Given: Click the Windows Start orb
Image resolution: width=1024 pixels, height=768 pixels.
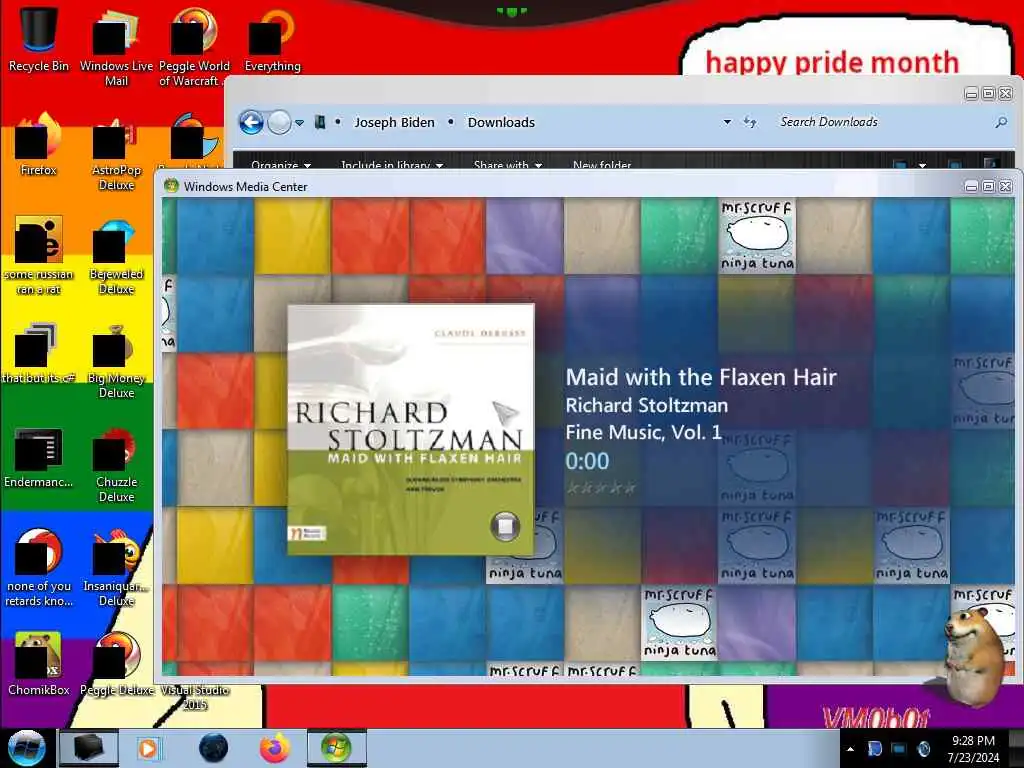Looking at the screenshot, I should pos(26,748).
